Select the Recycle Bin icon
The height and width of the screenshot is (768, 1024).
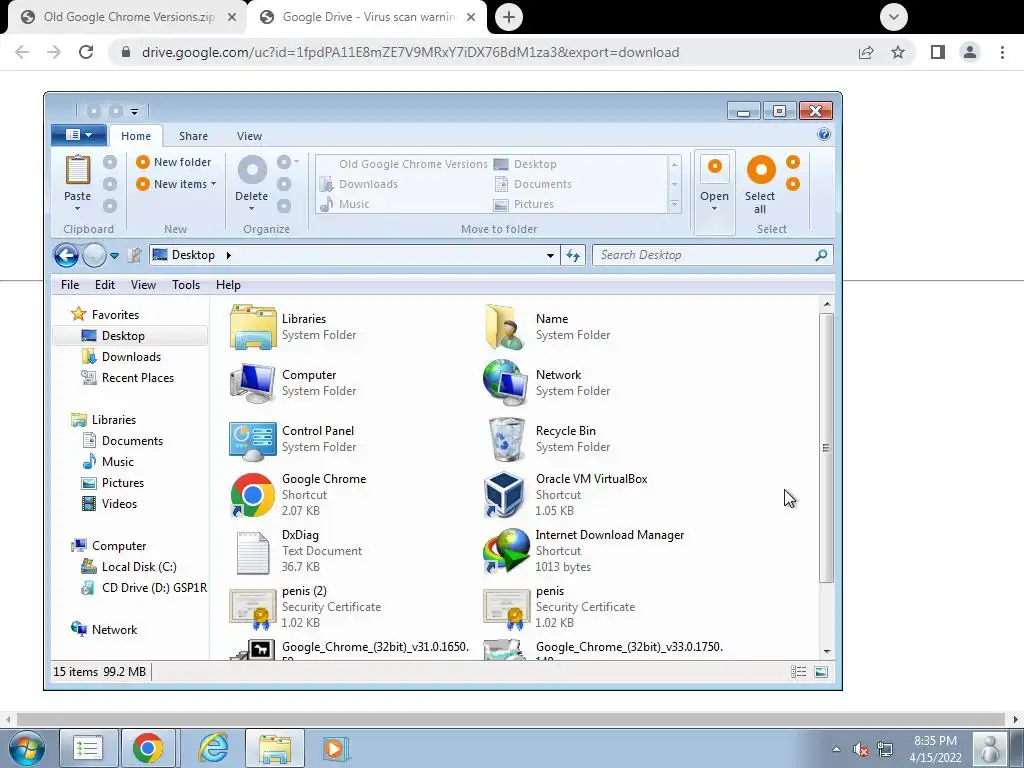(506, 439)
